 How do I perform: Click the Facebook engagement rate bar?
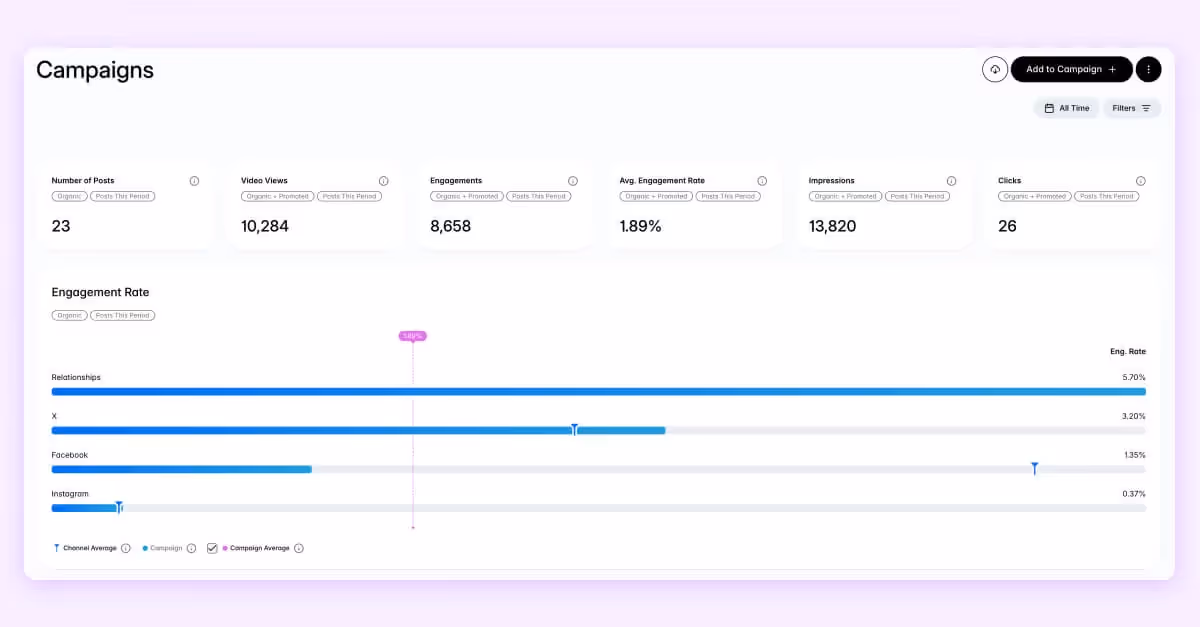(x=182, y=469)
